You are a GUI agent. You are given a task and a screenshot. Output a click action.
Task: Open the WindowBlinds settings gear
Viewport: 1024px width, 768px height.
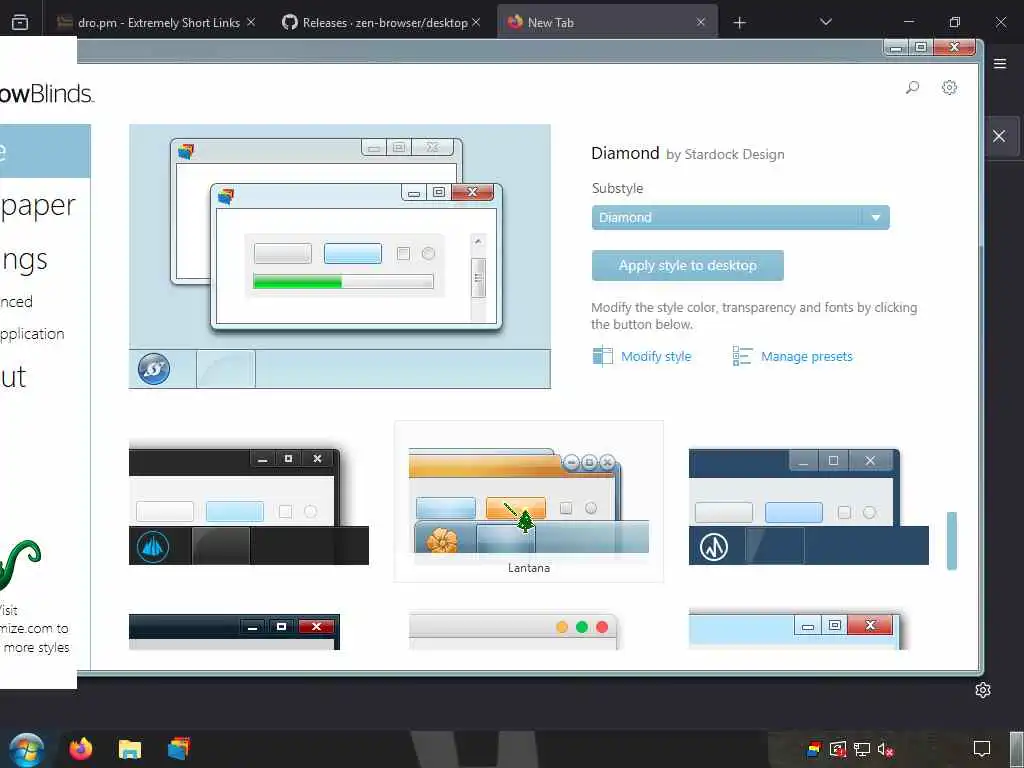point(949,87)
